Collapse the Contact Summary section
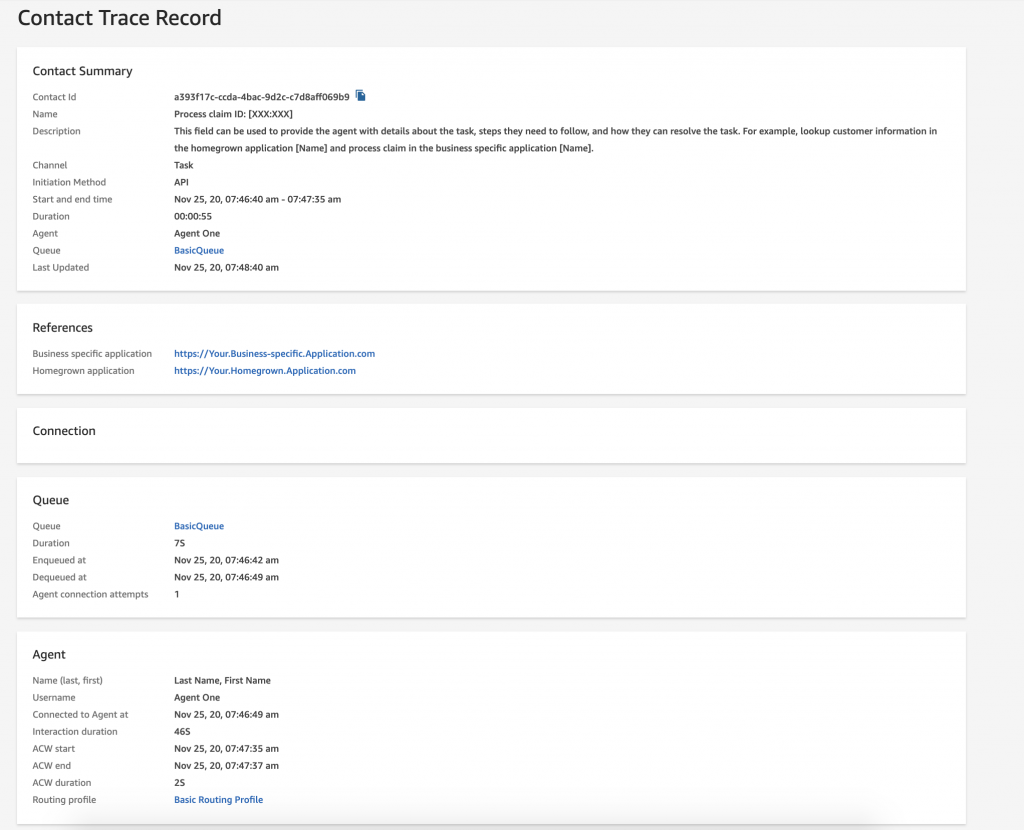Image resolution: width=1024 pixels, height=830 pixels. (82, 71)
